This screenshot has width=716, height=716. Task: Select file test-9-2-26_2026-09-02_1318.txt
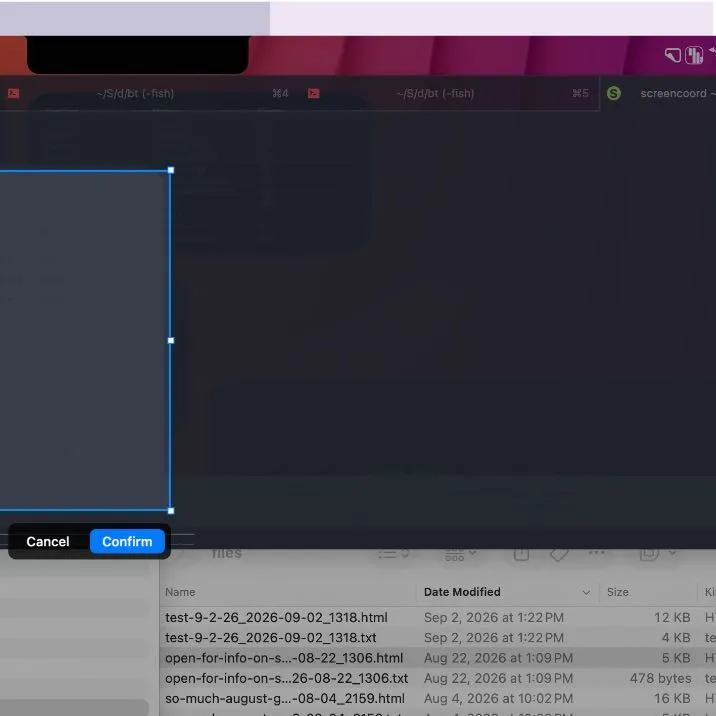(x=271, y=637)
